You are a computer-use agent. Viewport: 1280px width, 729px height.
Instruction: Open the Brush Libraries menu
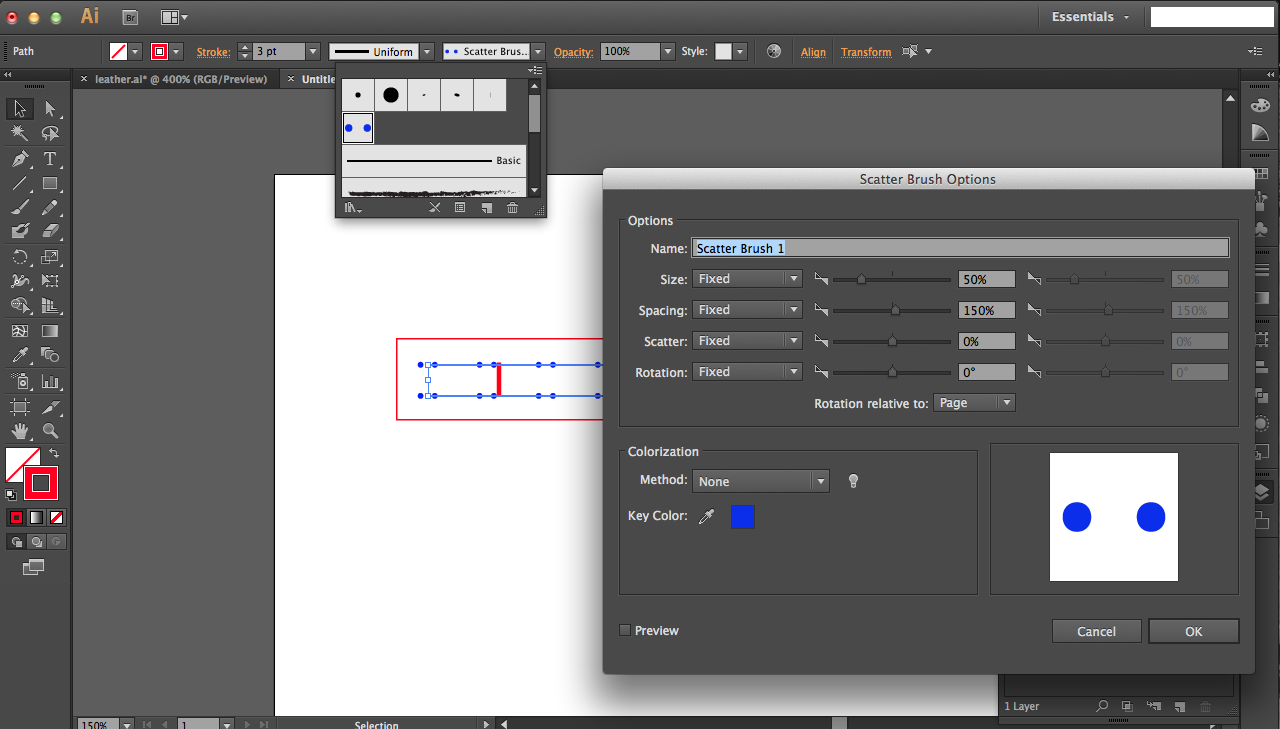click(352, 208)
